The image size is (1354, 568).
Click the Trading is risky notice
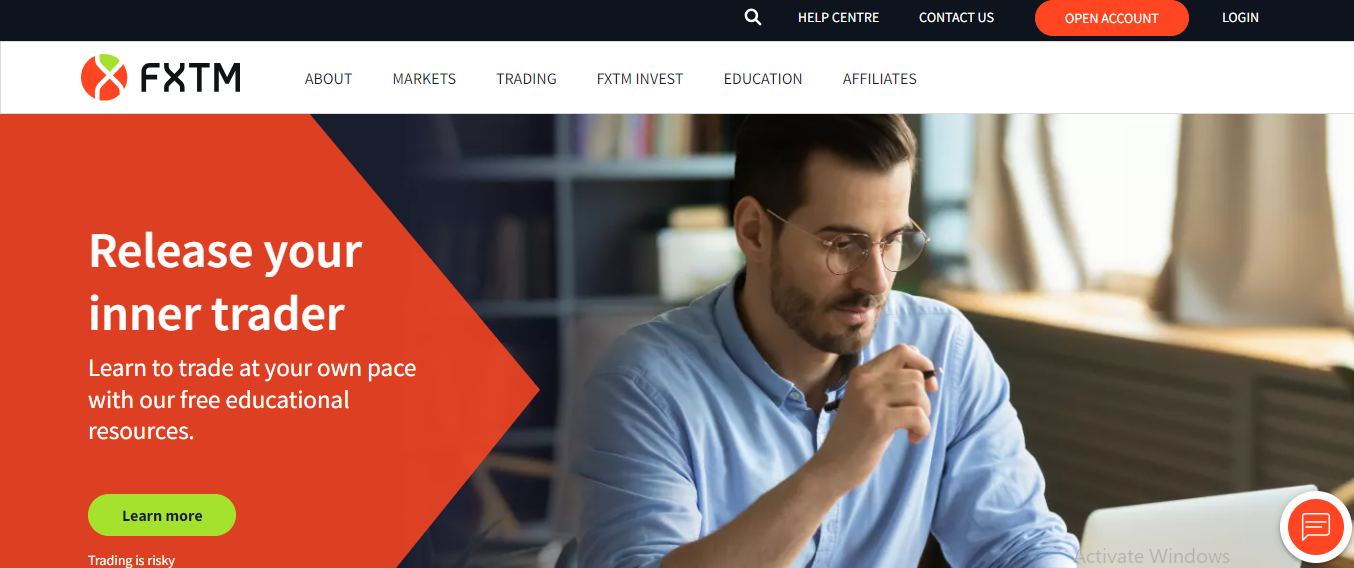tap(131, 560)
